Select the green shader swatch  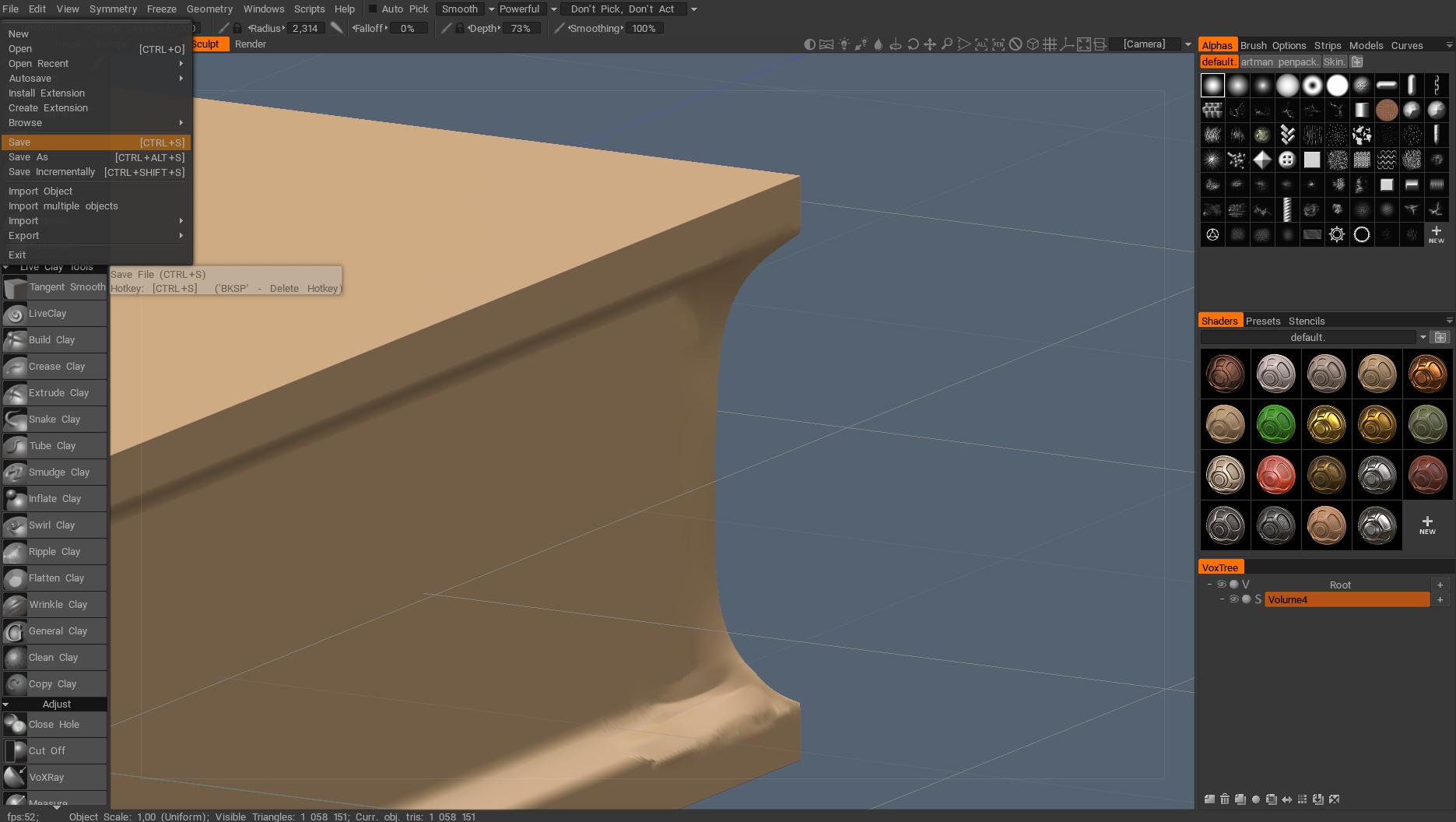point(1276,424)
